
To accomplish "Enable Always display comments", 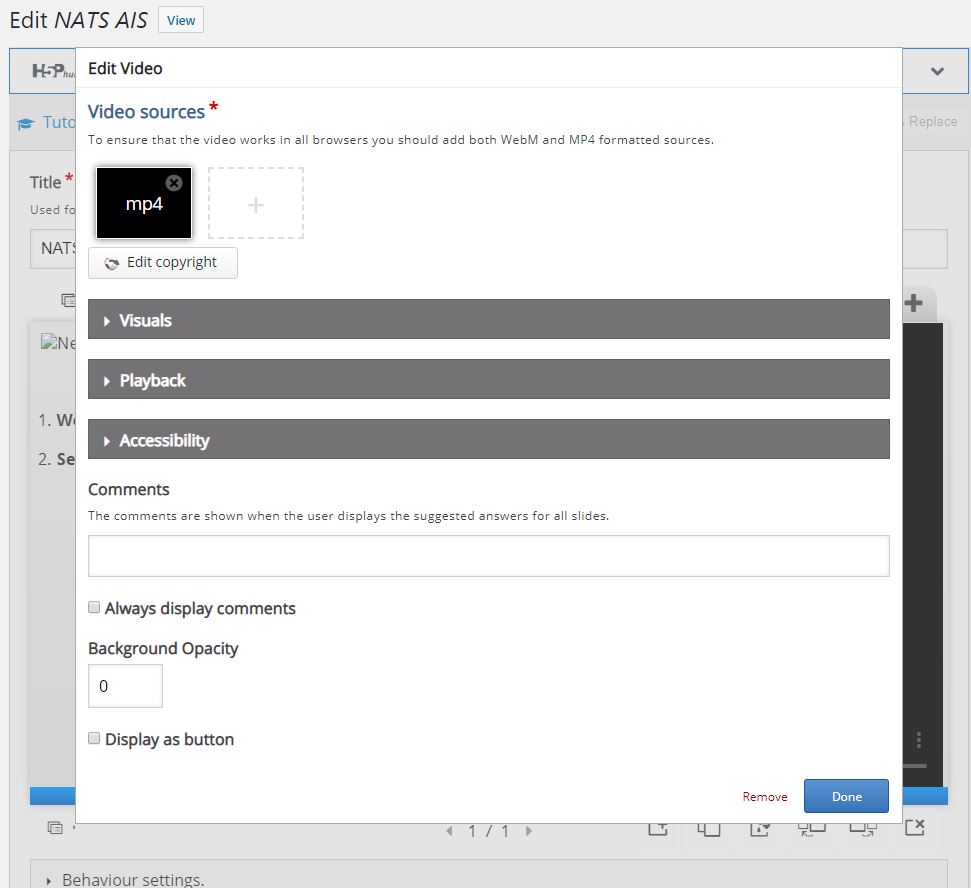I will [94, 607].
